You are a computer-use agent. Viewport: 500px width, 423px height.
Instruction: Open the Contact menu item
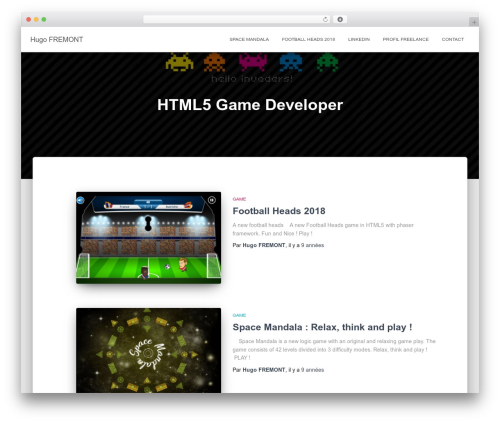point(453,39)
